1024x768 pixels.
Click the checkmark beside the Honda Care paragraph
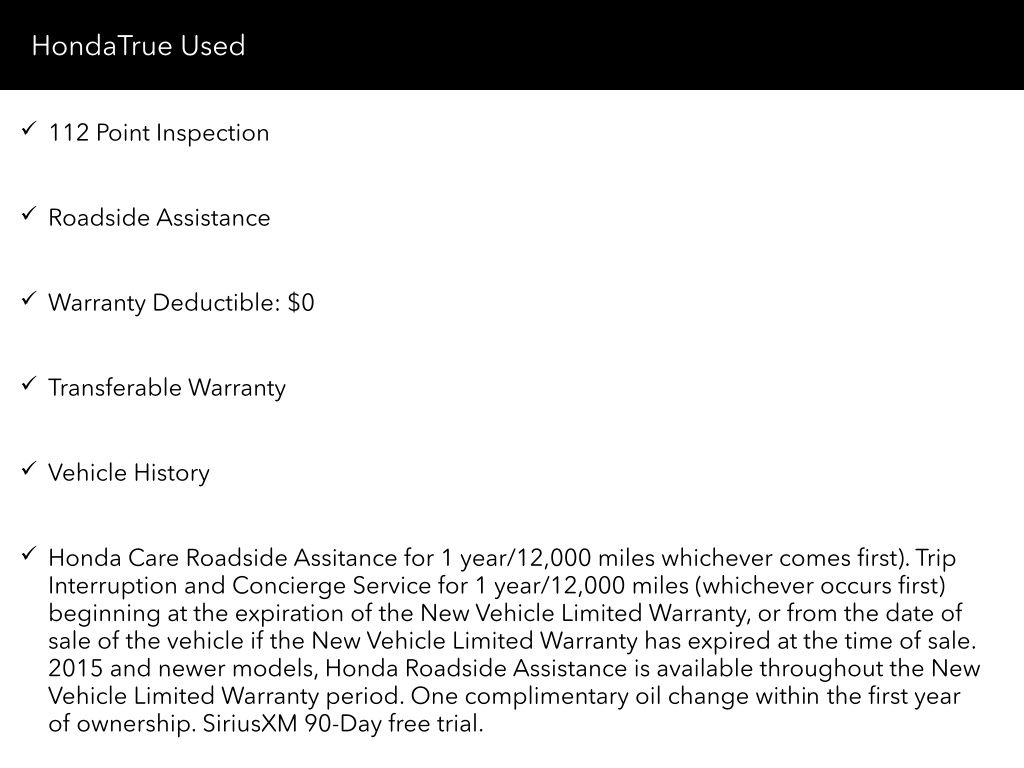(27, 555)
